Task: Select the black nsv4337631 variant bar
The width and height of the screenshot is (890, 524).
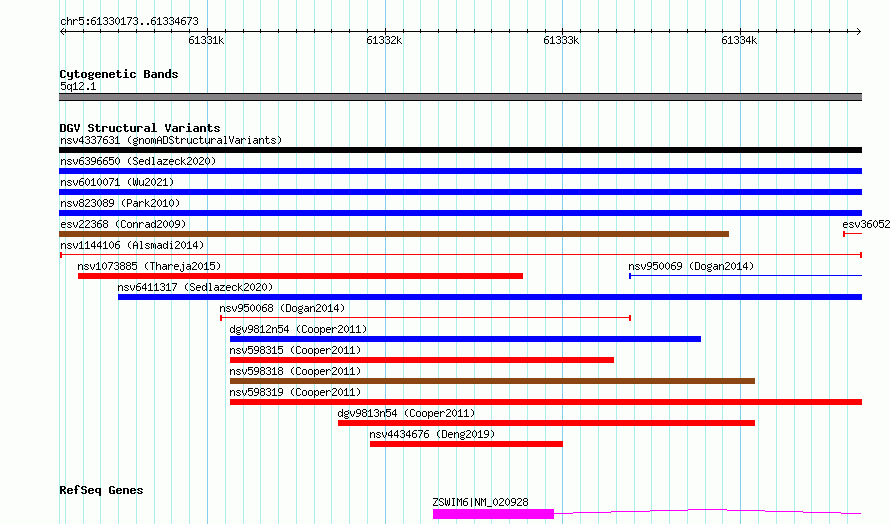Action: tap(460, 150)
